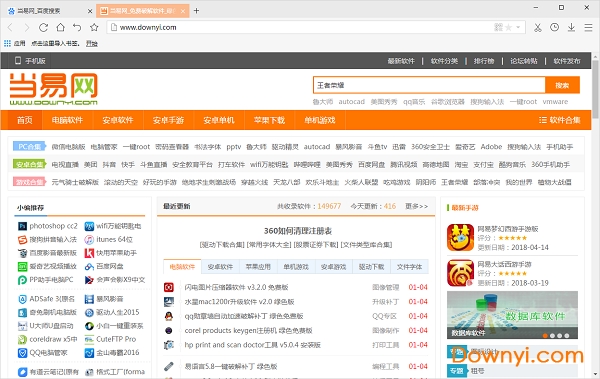This screenshot has width=600, height=379.
Task: Click the vmware hot search keyword
Action: coord(555,102)
